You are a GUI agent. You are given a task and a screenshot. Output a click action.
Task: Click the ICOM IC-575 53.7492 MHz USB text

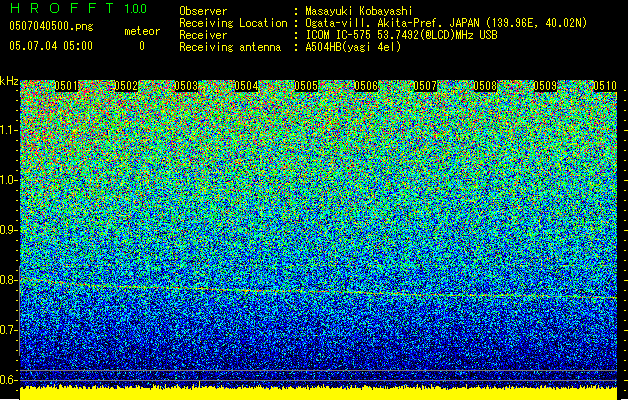402,35
